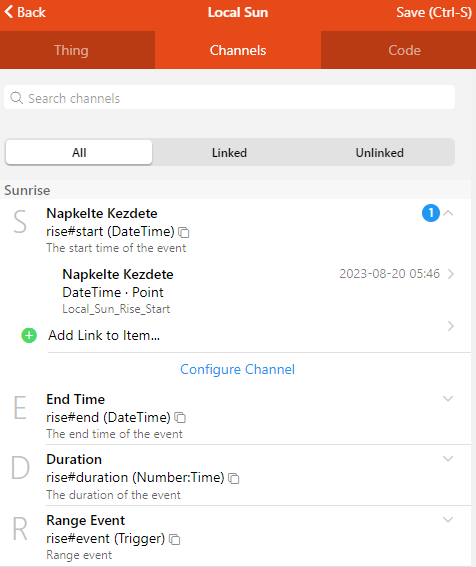The image size is (476, 567).
Task: Go back using the Back arrow
Action: point(25,12)
